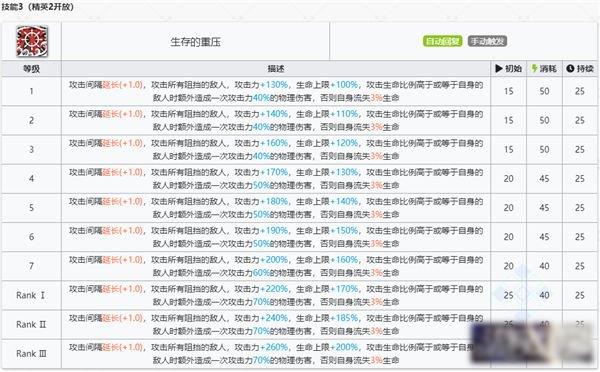This screenshot has width=600, height=372.
Task: Click initial value 15 in level 1 row
Action: (x=509, y=91)
